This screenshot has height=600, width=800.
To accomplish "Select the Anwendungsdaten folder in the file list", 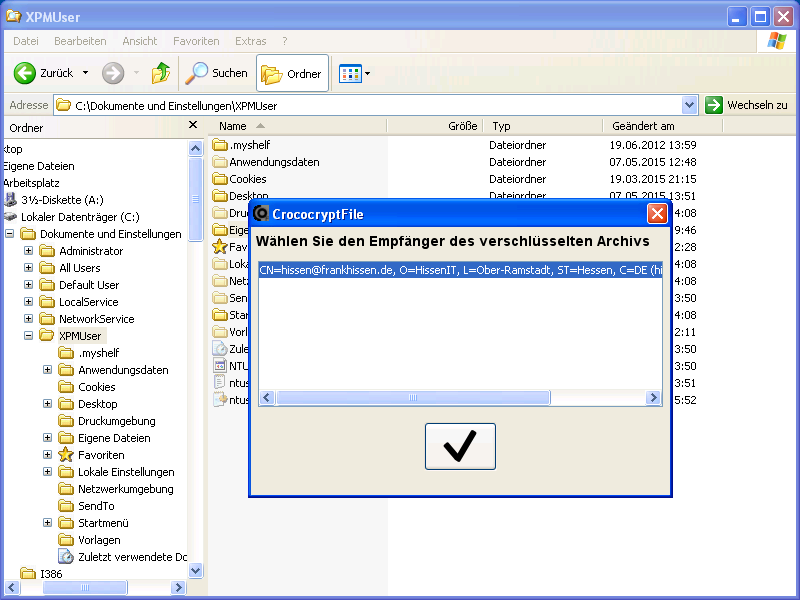I will point(266,162).
